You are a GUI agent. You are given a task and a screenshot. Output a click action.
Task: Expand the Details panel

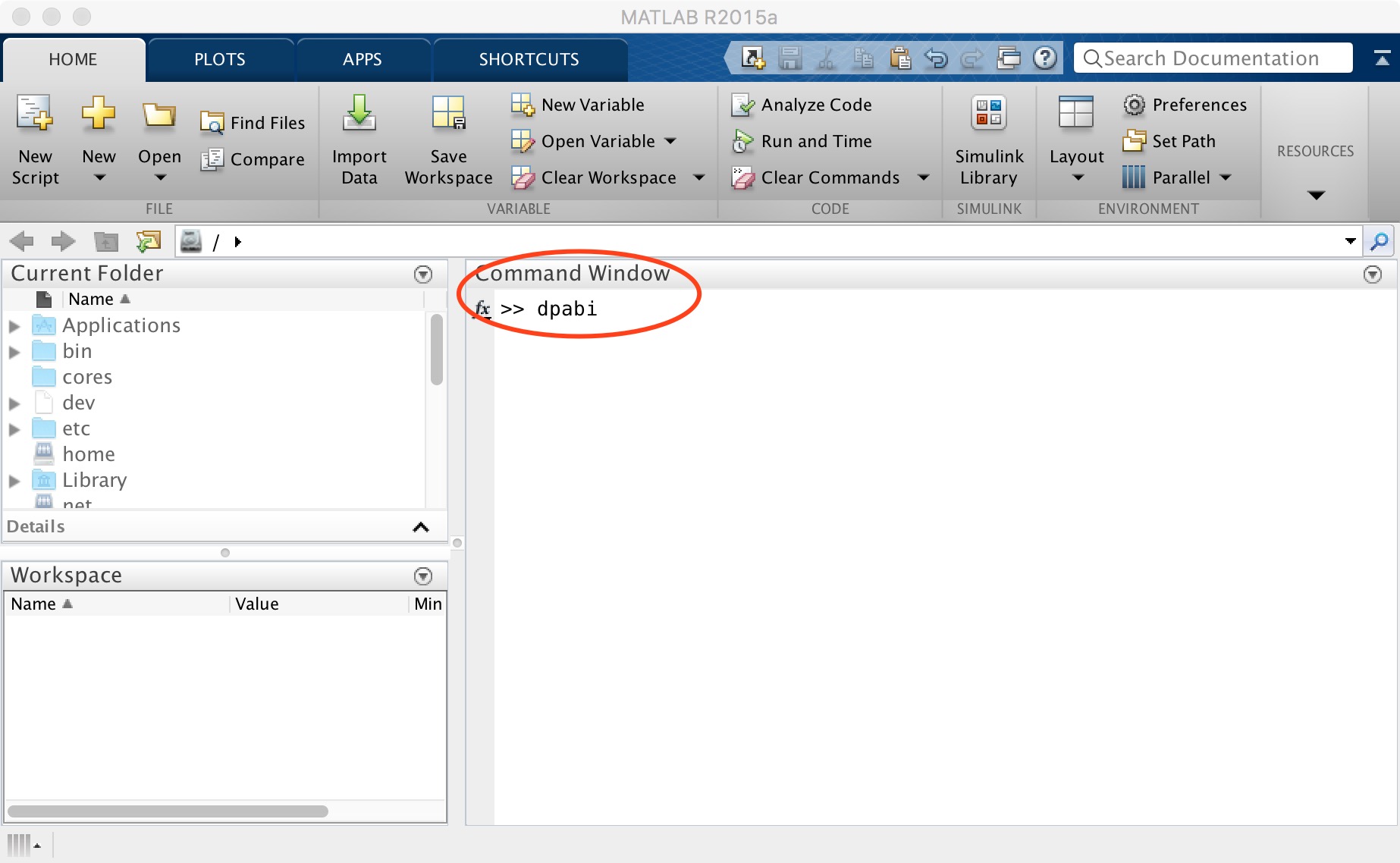421,527
